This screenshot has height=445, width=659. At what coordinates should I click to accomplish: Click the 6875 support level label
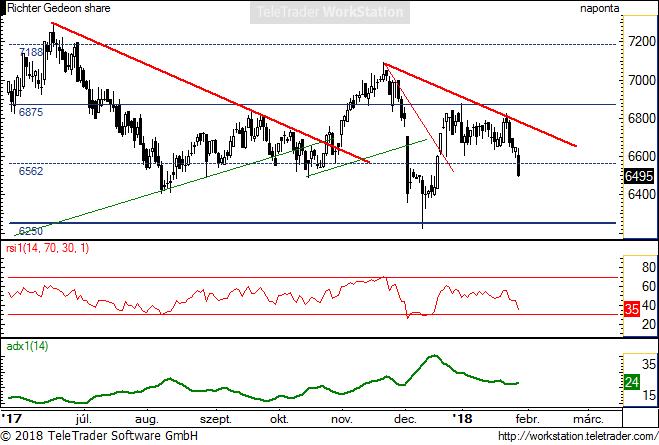(x=31, y=112)
